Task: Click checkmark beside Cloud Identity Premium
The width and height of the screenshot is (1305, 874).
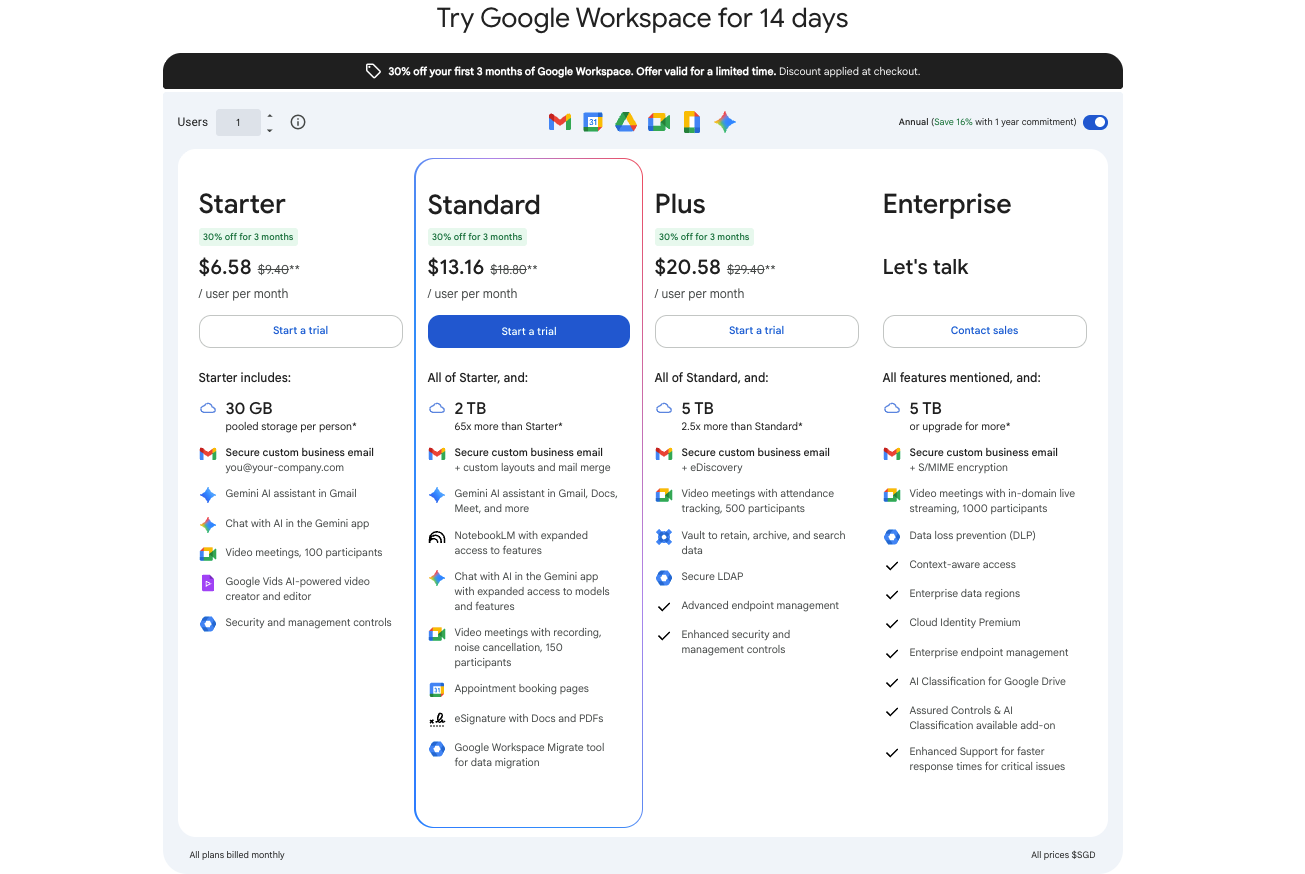Action: pos(892,623)
